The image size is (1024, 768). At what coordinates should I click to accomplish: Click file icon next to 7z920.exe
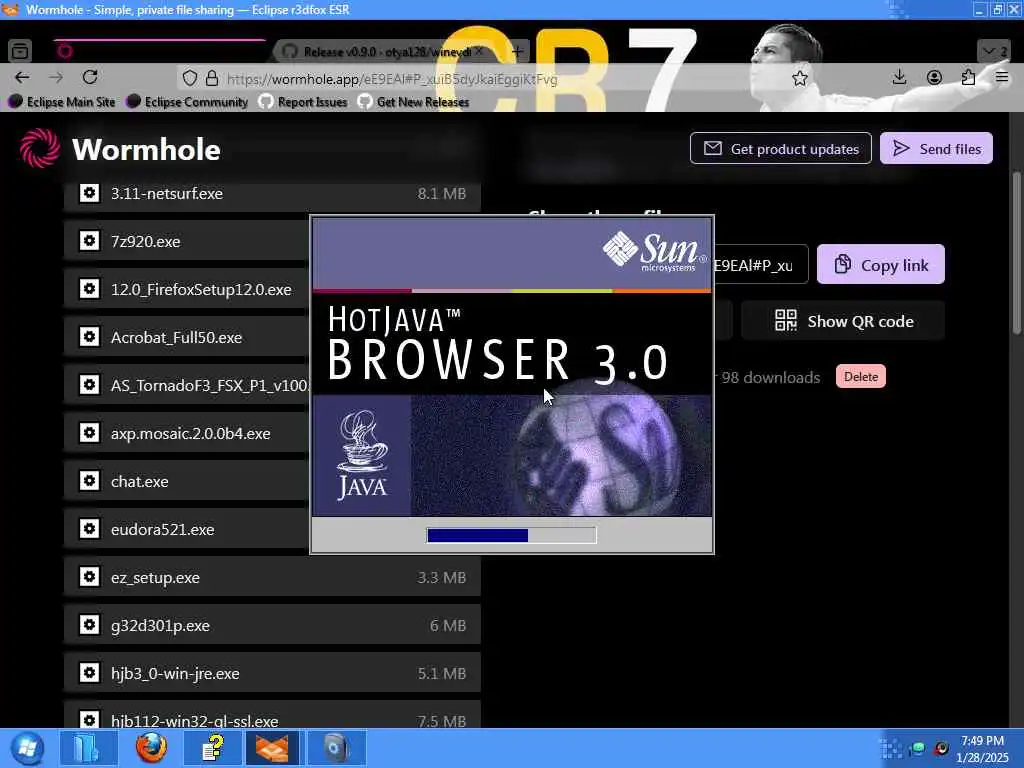[89, 241]
